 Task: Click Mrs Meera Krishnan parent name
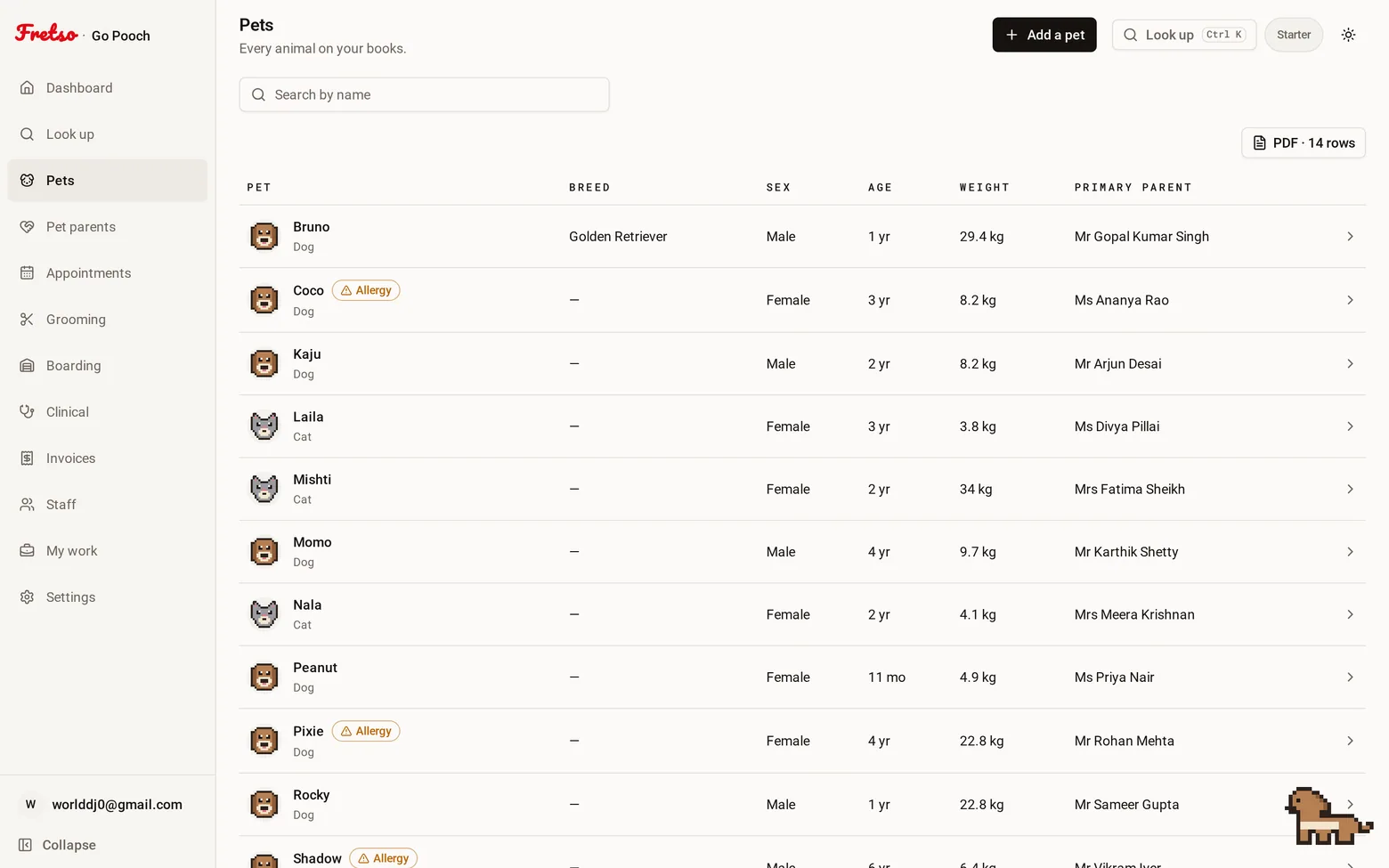[1134, 614]
